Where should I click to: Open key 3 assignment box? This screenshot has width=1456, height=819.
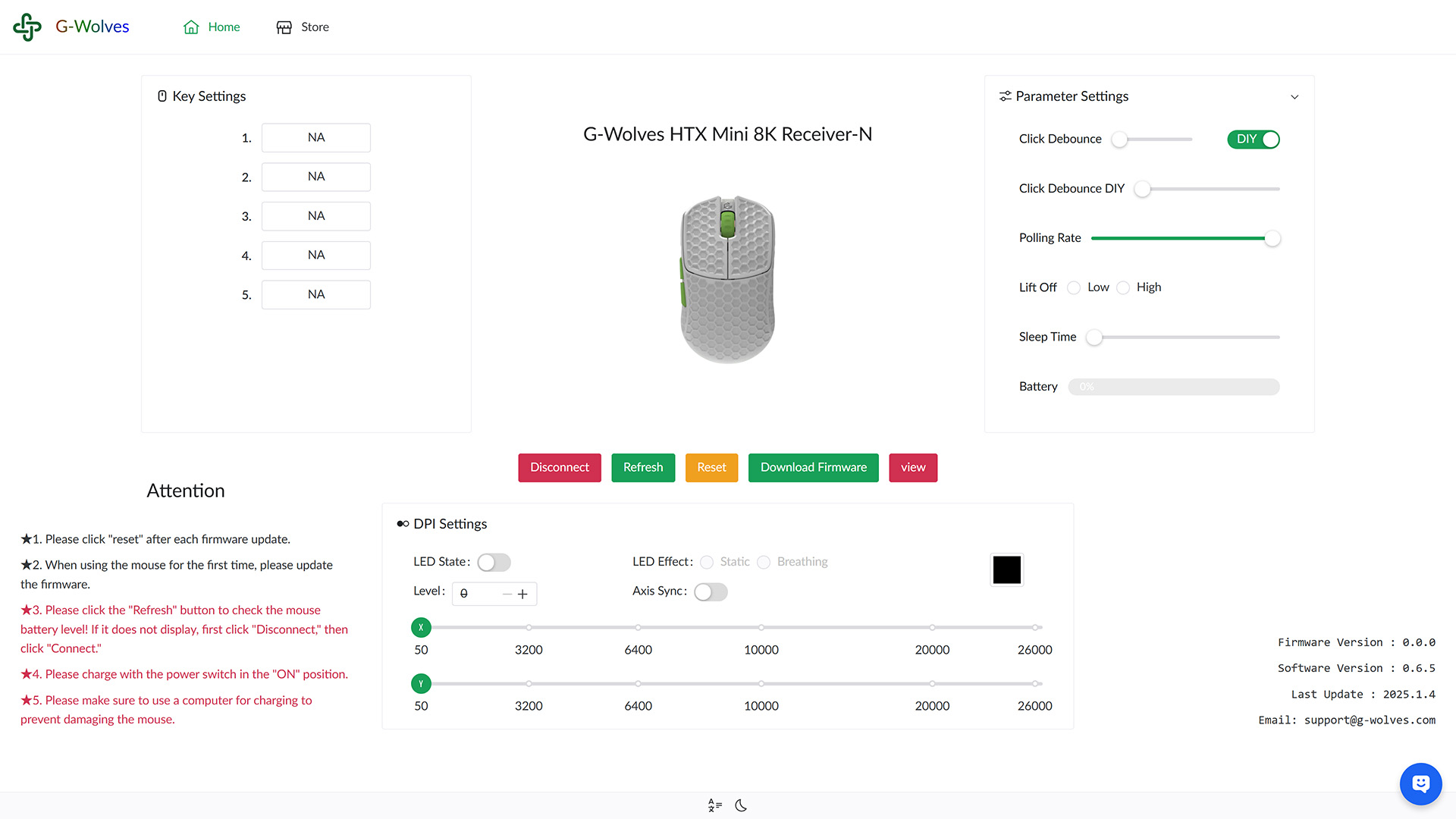(316, 216)
